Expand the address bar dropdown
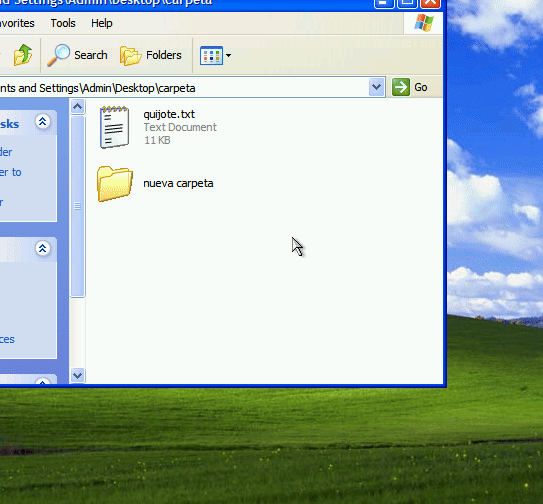 [376, 87]
